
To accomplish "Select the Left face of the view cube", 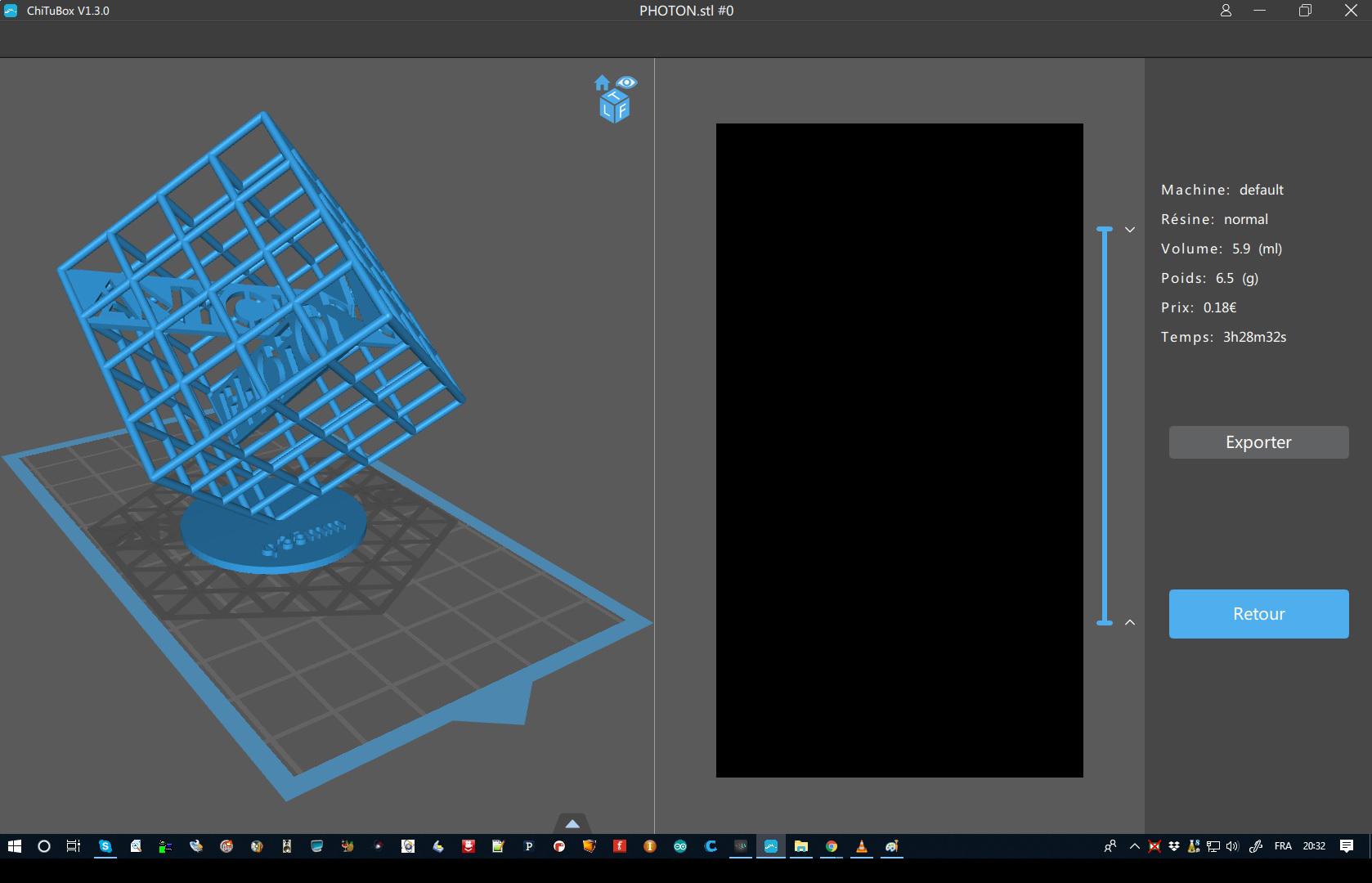I will coord(608,110).
